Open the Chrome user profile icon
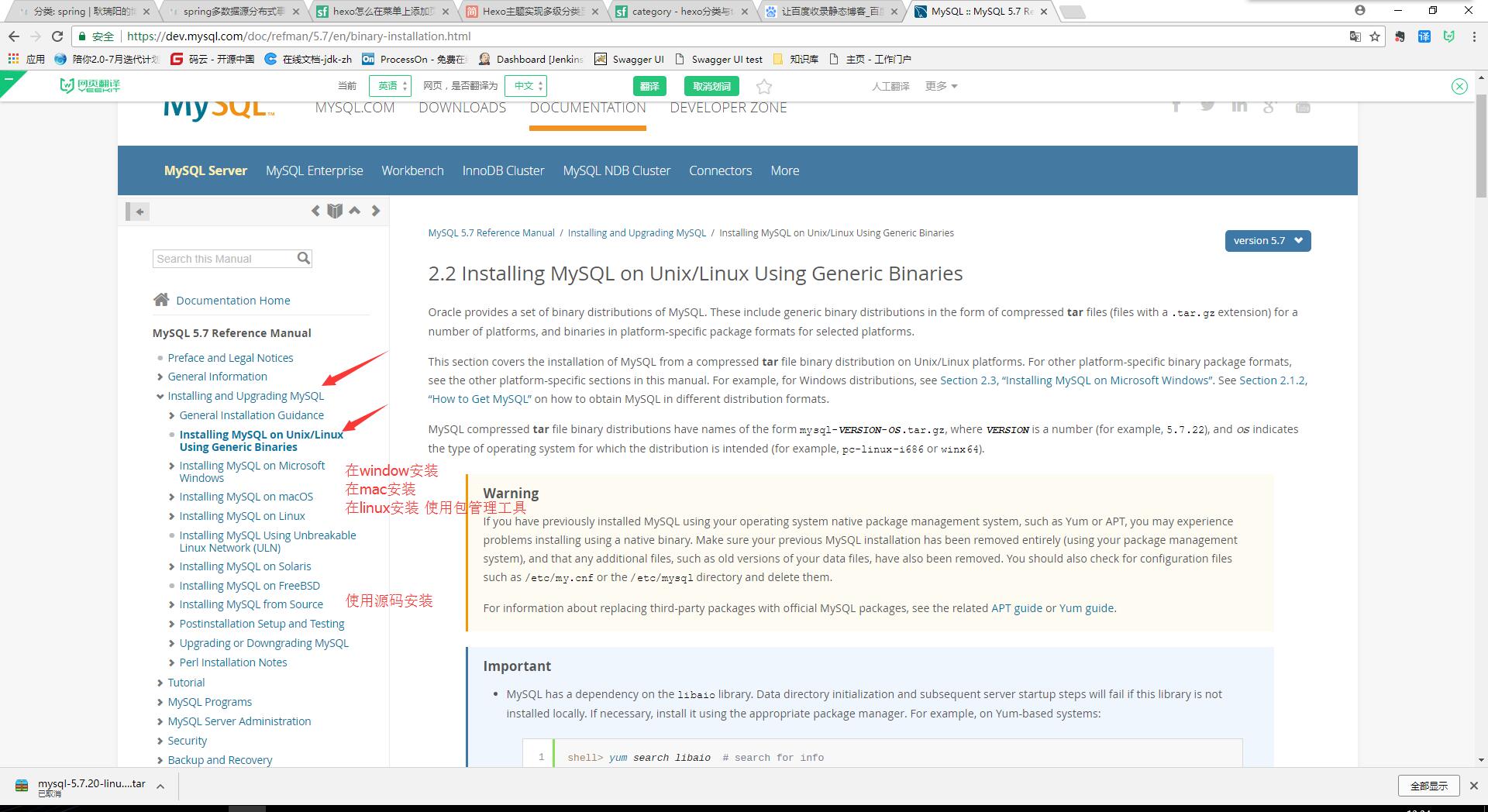The image size is (1488, 812). [1359, 10]
